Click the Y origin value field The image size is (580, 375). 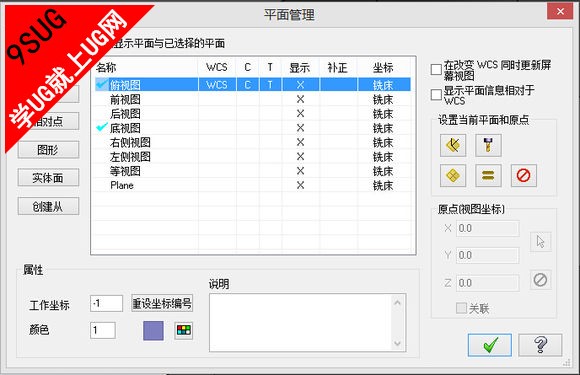tap(488, 255)
